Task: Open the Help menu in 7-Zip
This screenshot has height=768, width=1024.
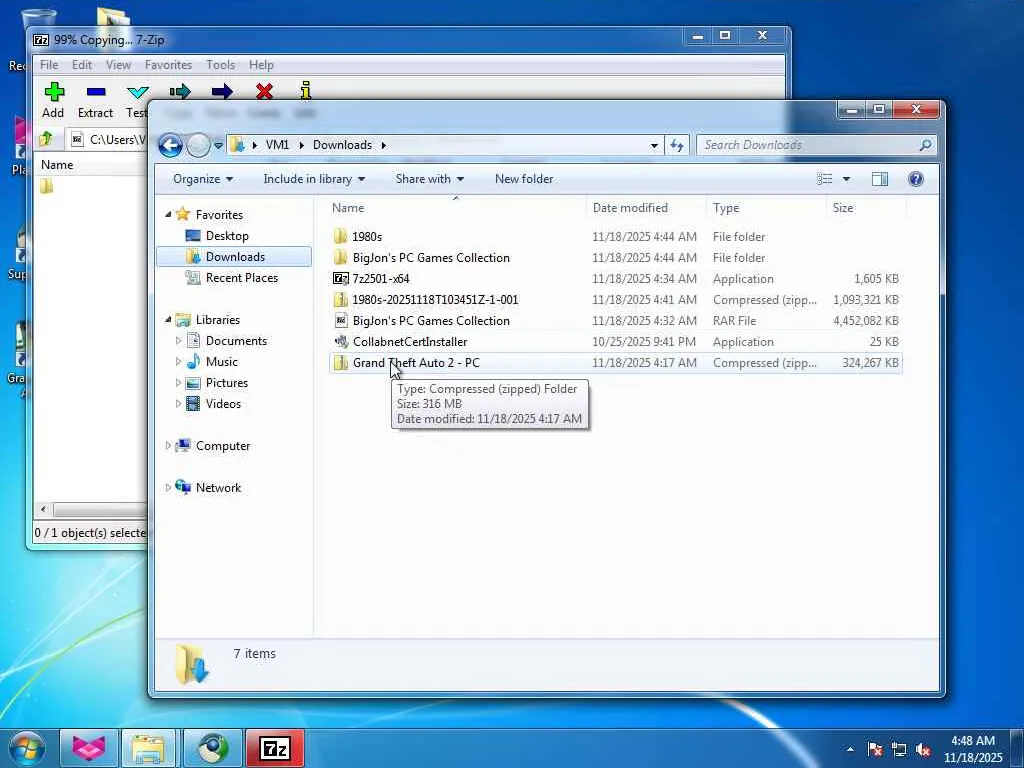Action: pos(261,65)
